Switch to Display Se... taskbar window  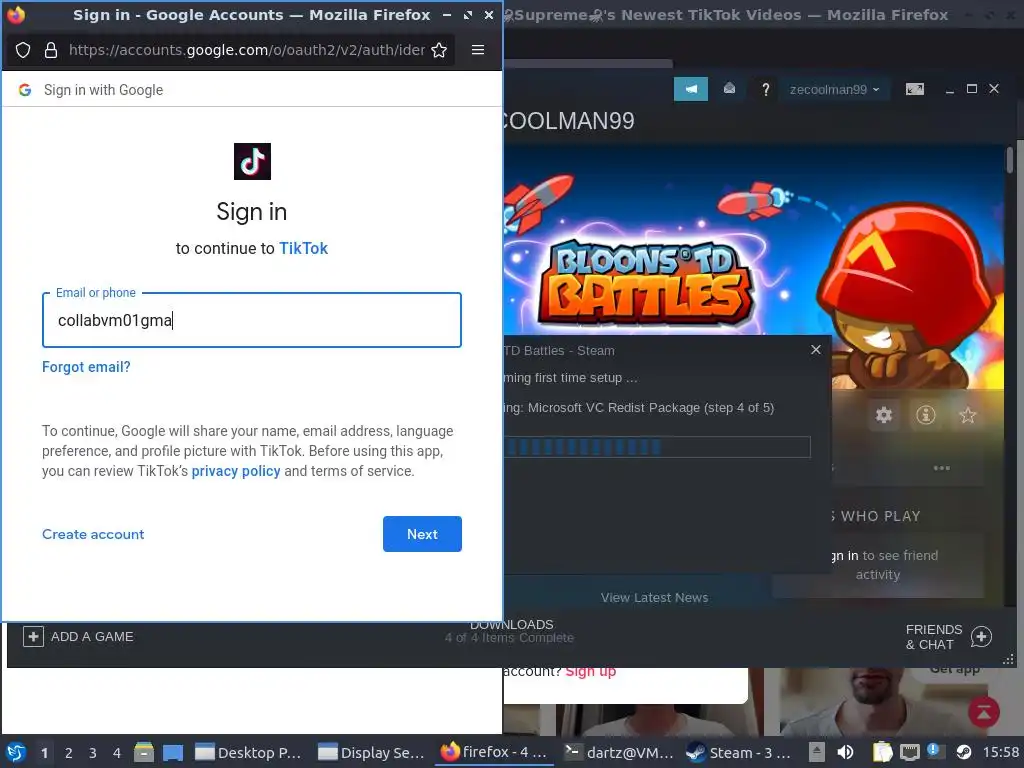(371, 752)
